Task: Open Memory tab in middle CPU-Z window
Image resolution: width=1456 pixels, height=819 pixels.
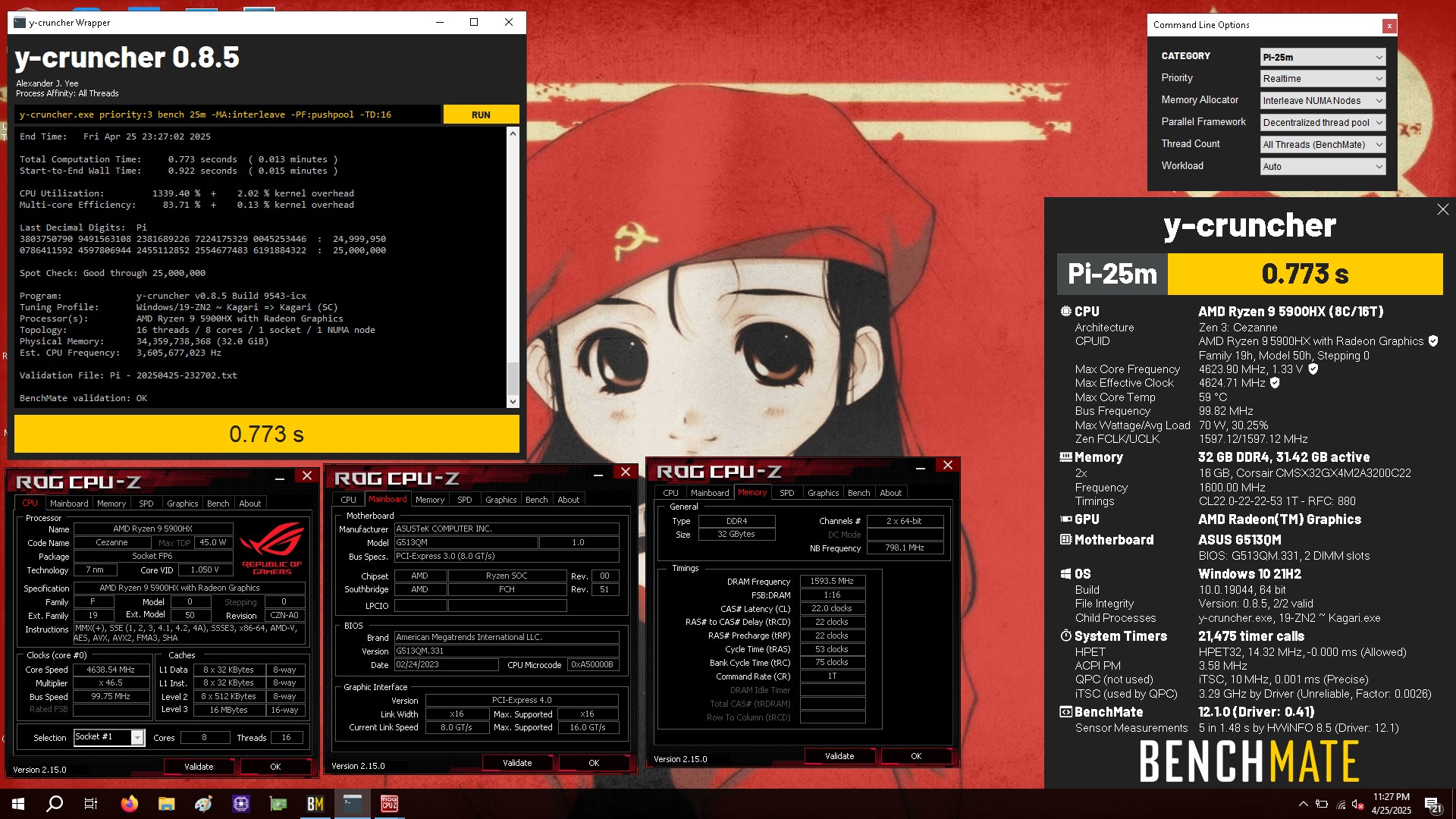Action: (x=430, y=500)
